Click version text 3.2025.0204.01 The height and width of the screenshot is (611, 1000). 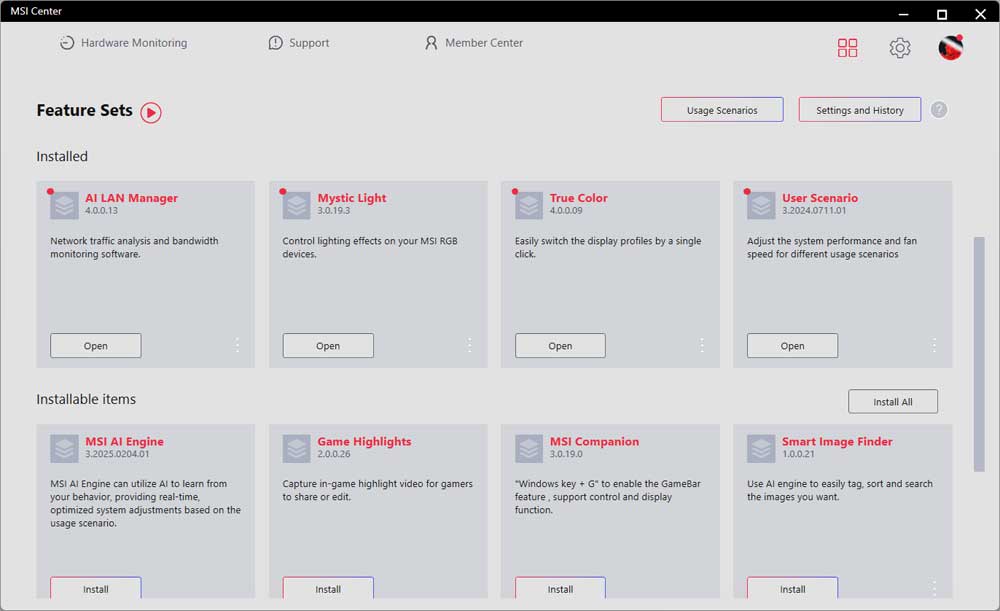point(117,454)
